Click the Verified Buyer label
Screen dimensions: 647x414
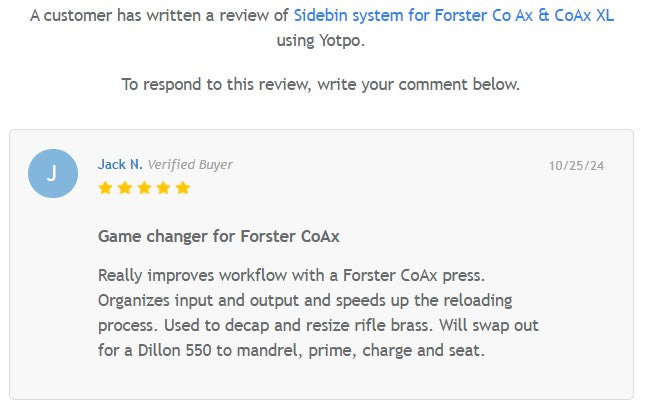(190, 164)
